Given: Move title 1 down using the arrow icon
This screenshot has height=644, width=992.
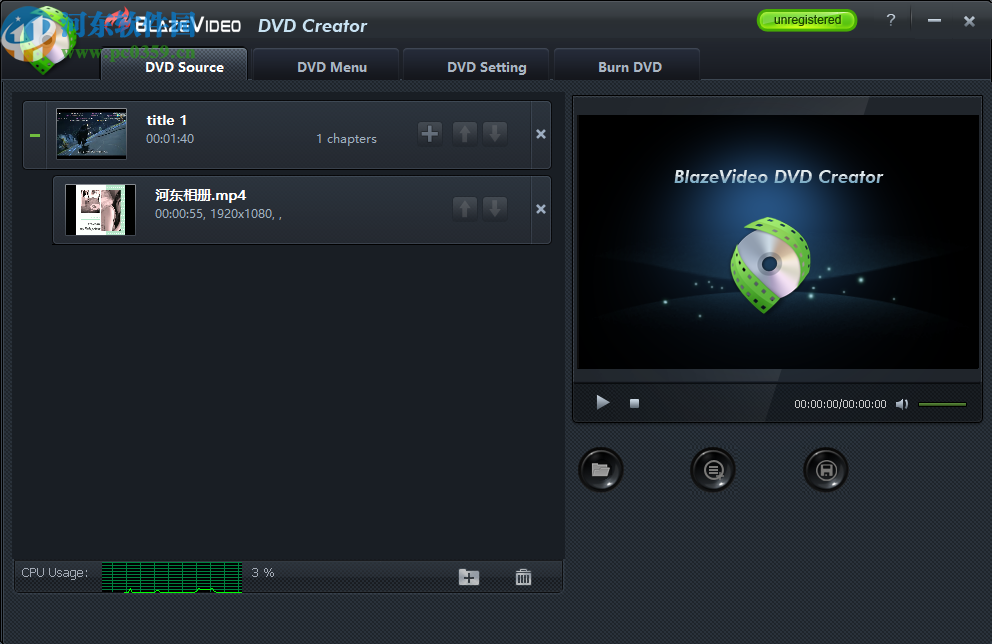Looking at the screenshot, I should [495, 133].
